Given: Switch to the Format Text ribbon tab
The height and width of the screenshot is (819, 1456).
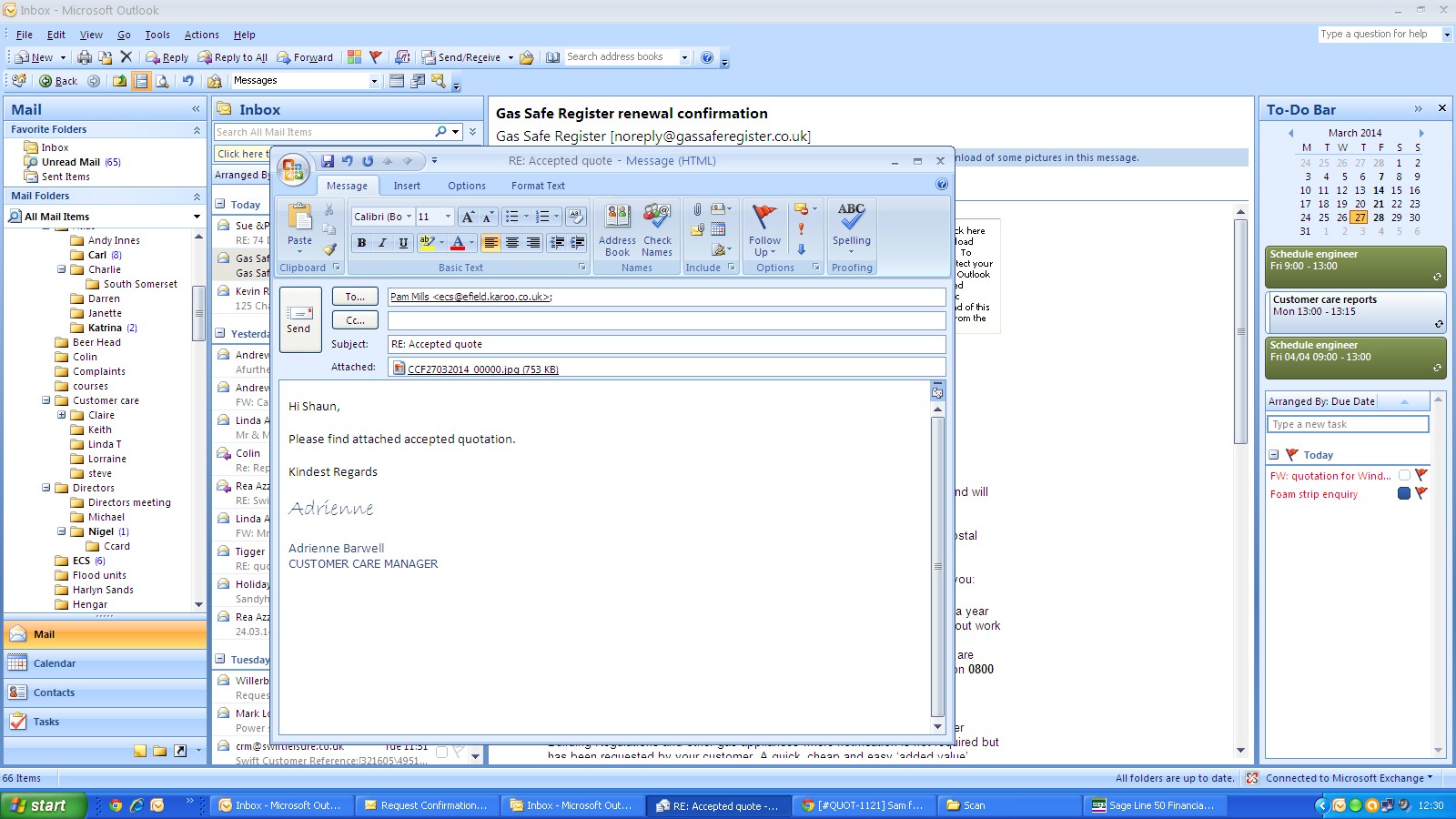Looking at the screenshot, I should click(538, 186).
